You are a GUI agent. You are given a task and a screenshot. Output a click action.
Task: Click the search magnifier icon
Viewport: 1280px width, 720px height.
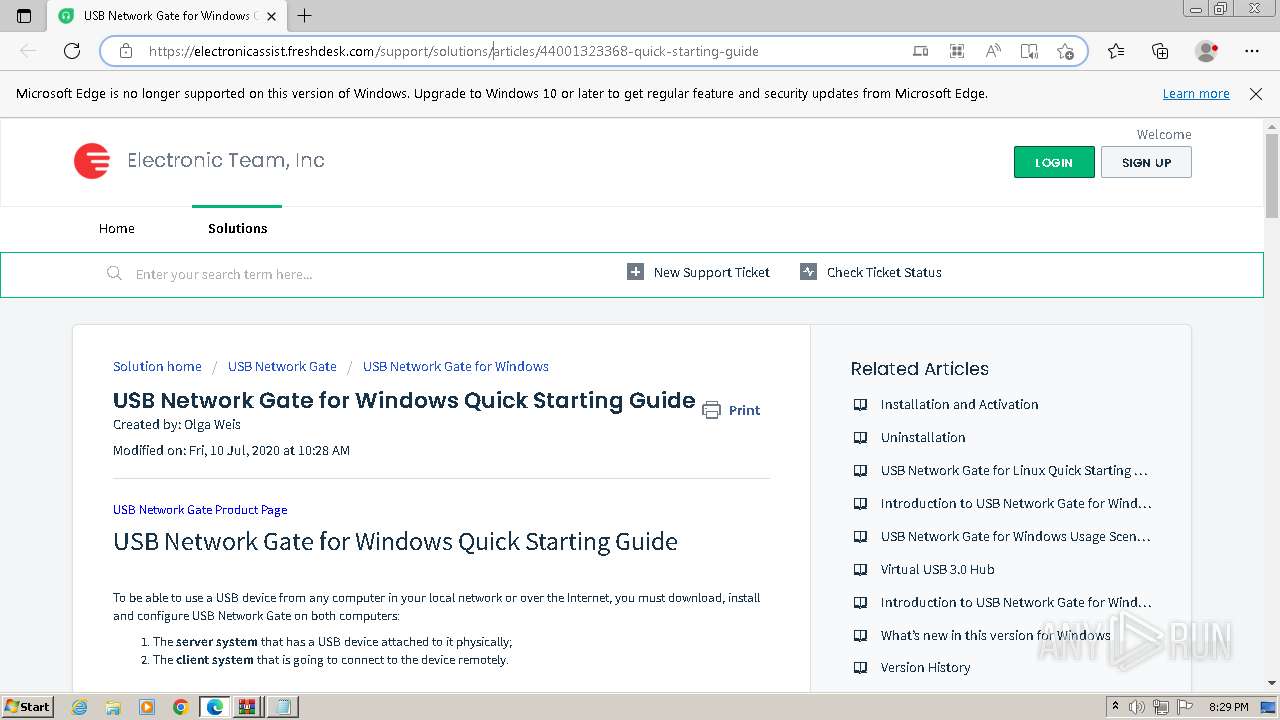tap(114, 273)
